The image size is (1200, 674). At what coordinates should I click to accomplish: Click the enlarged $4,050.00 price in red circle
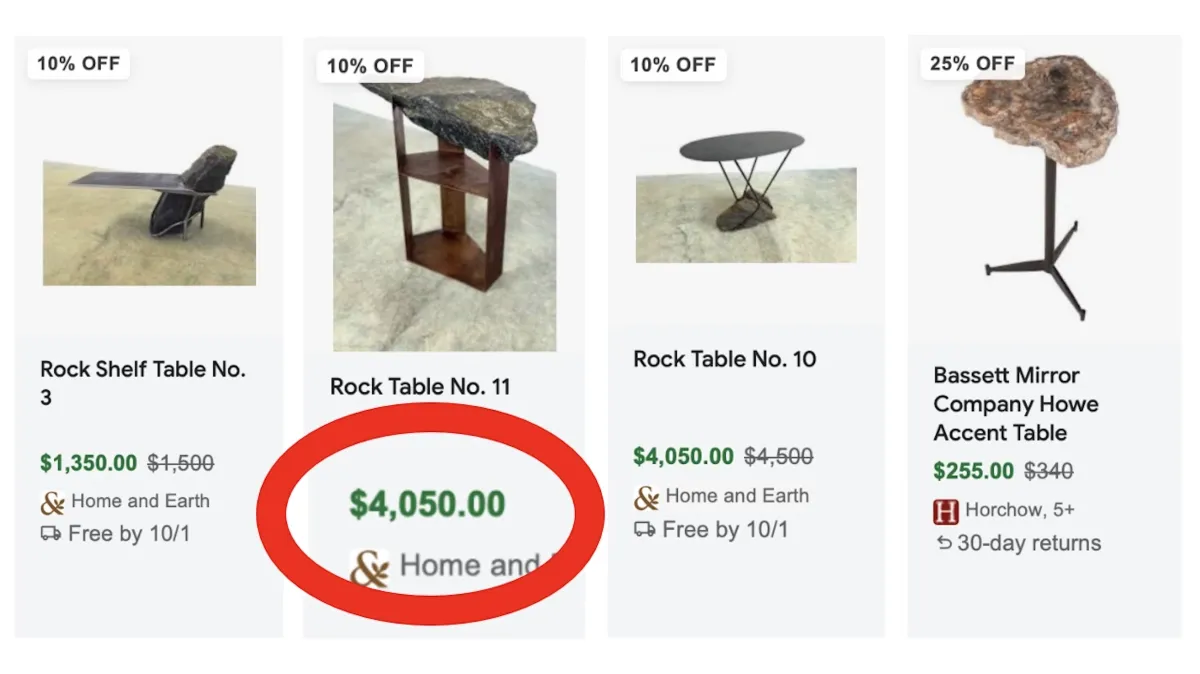[427, 504]
